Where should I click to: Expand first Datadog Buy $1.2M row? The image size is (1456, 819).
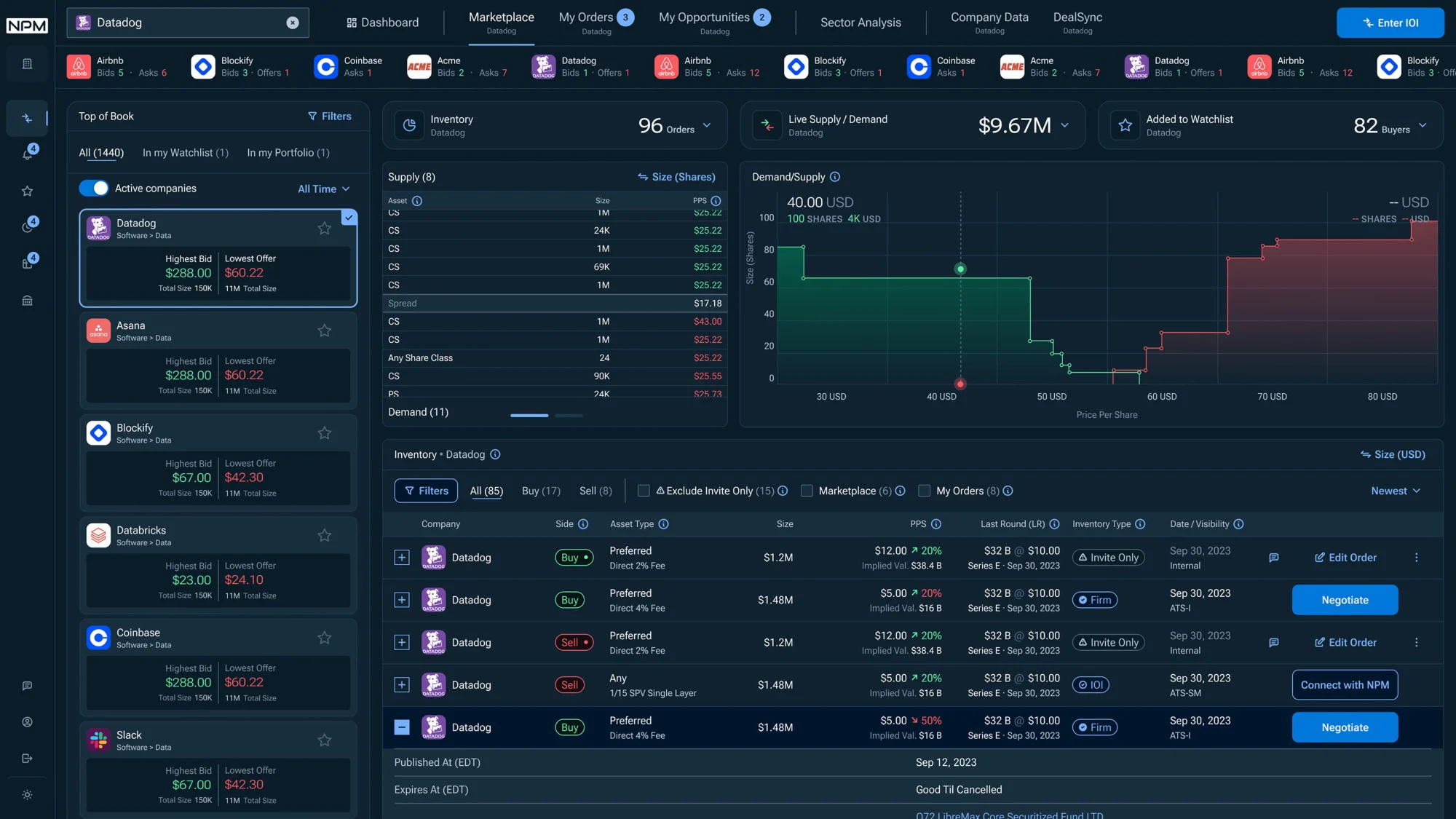point(402,558)
